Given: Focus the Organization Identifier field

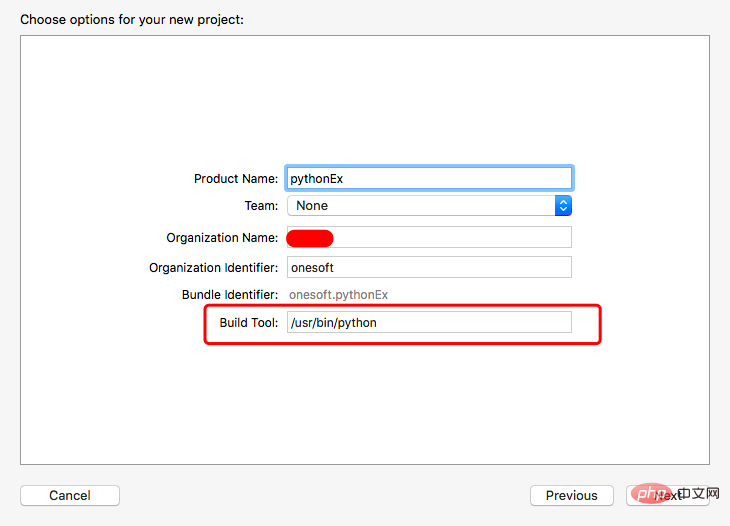Looking at the screenshot, I should coord(429,267).
